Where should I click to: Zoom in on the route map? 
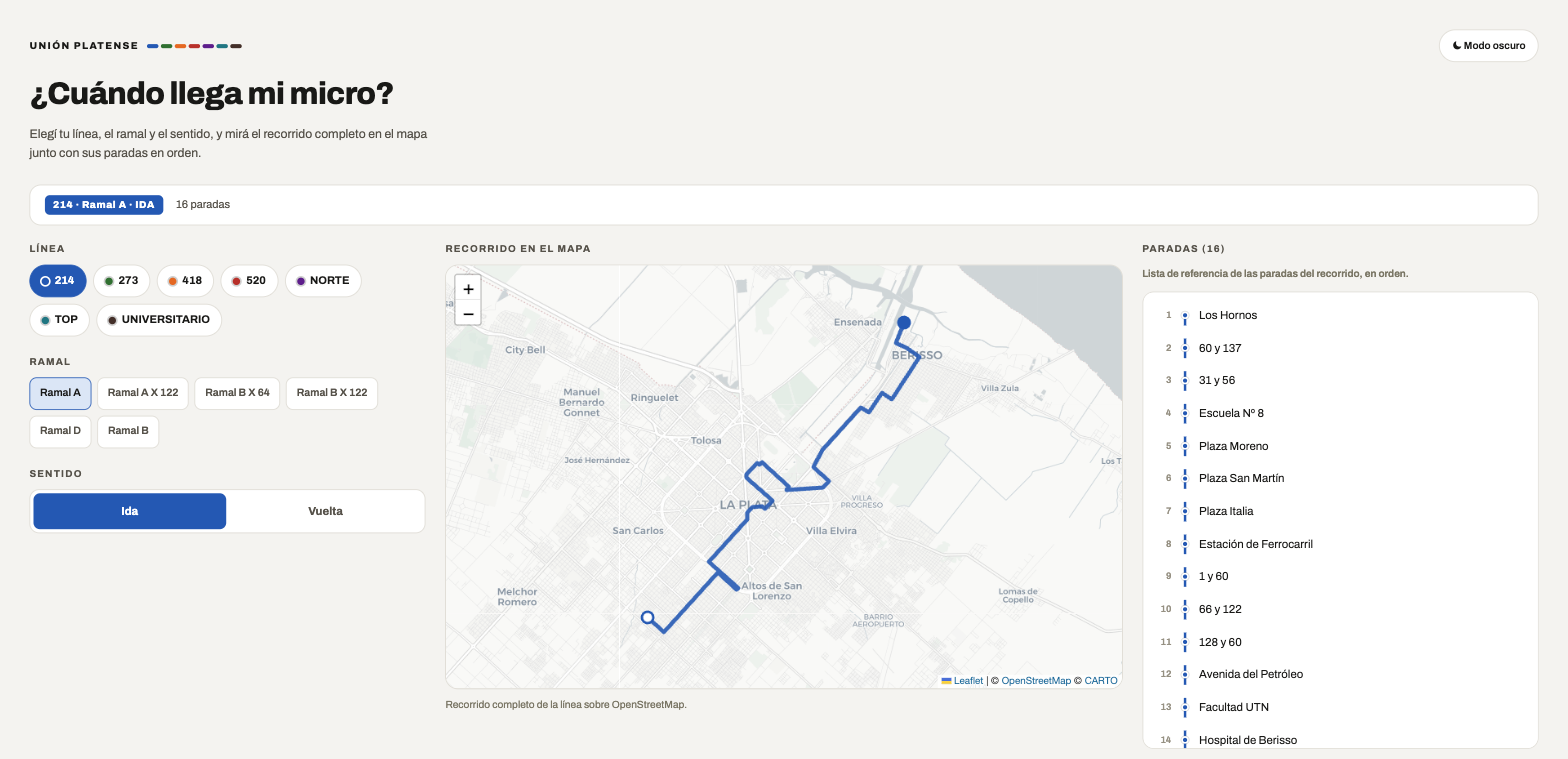click(468, 288)
